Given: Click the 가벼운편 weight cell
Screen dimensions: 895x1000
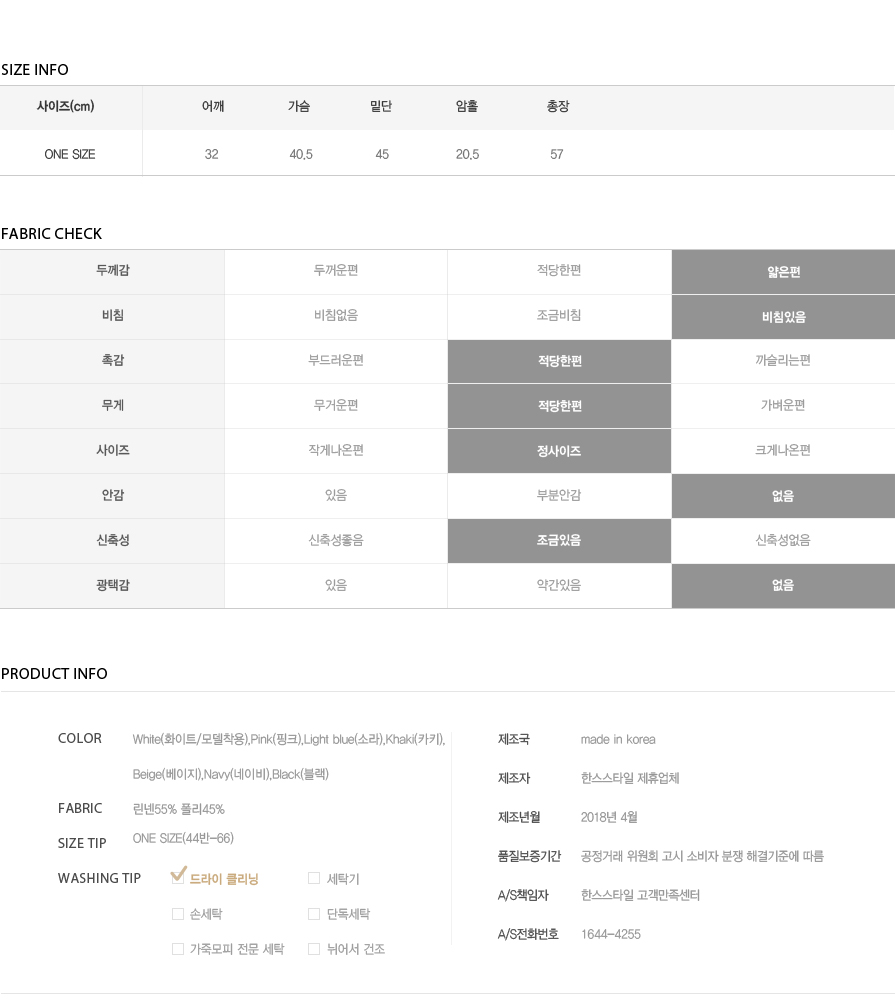Looking at the screenshot, I should point(783,405).
